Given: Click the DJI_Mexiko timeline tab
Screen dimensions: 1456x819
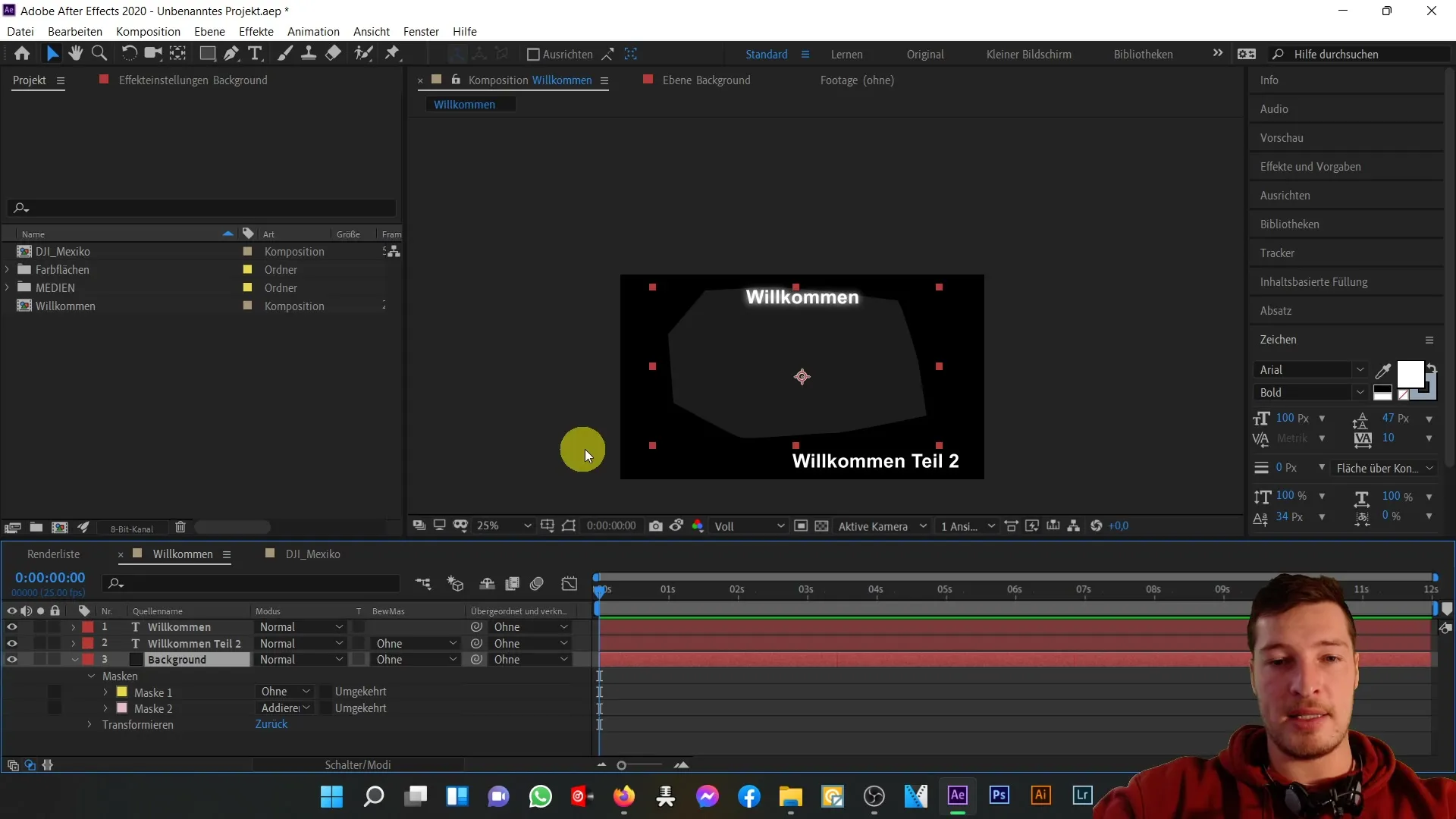Looking at the screenshot, I should (312, 554).
